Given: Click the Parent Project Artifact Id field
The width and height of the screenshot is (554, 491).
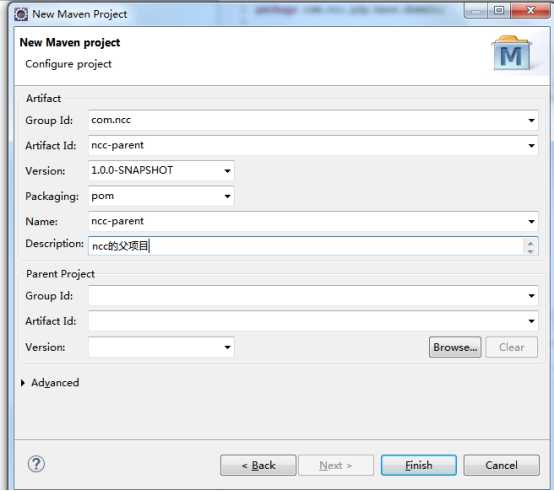Looking at the screenshot, I should click(x=313, y=321).
